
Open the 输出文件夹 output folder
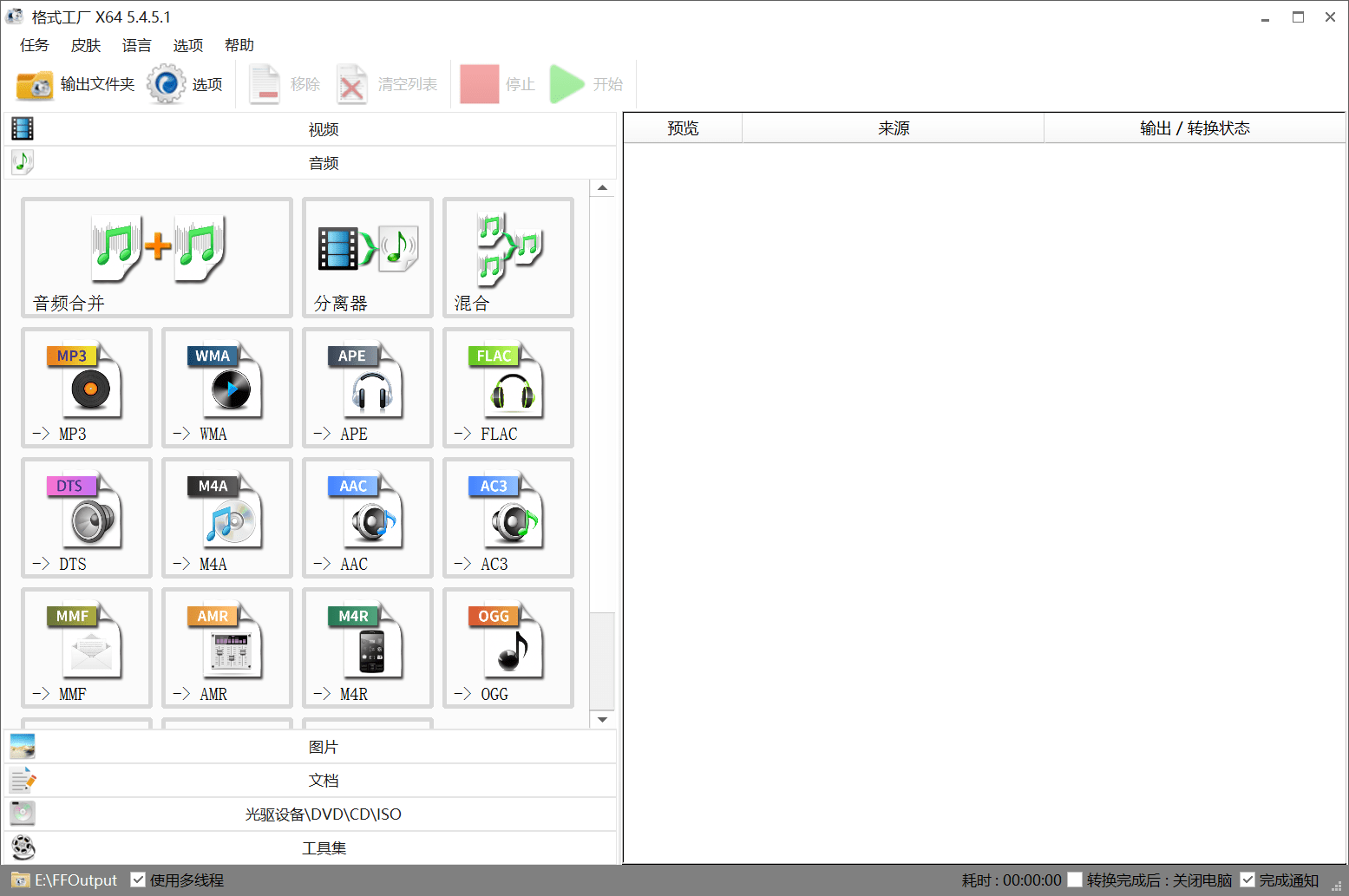click(x=75, y=83)
